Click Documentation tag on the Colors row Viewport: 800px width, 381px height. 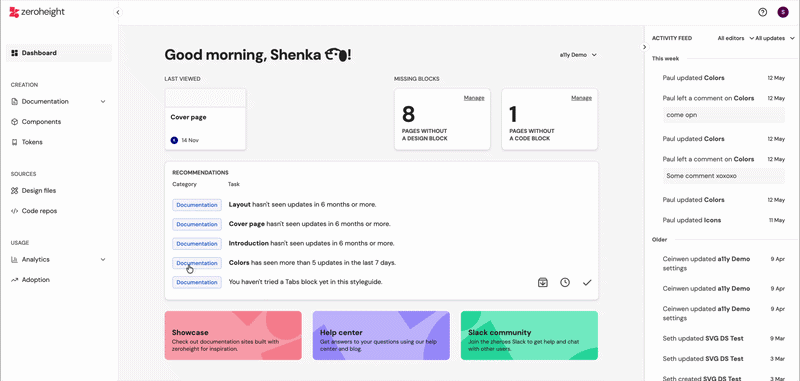pyautogui.click(x=197, y=263)
